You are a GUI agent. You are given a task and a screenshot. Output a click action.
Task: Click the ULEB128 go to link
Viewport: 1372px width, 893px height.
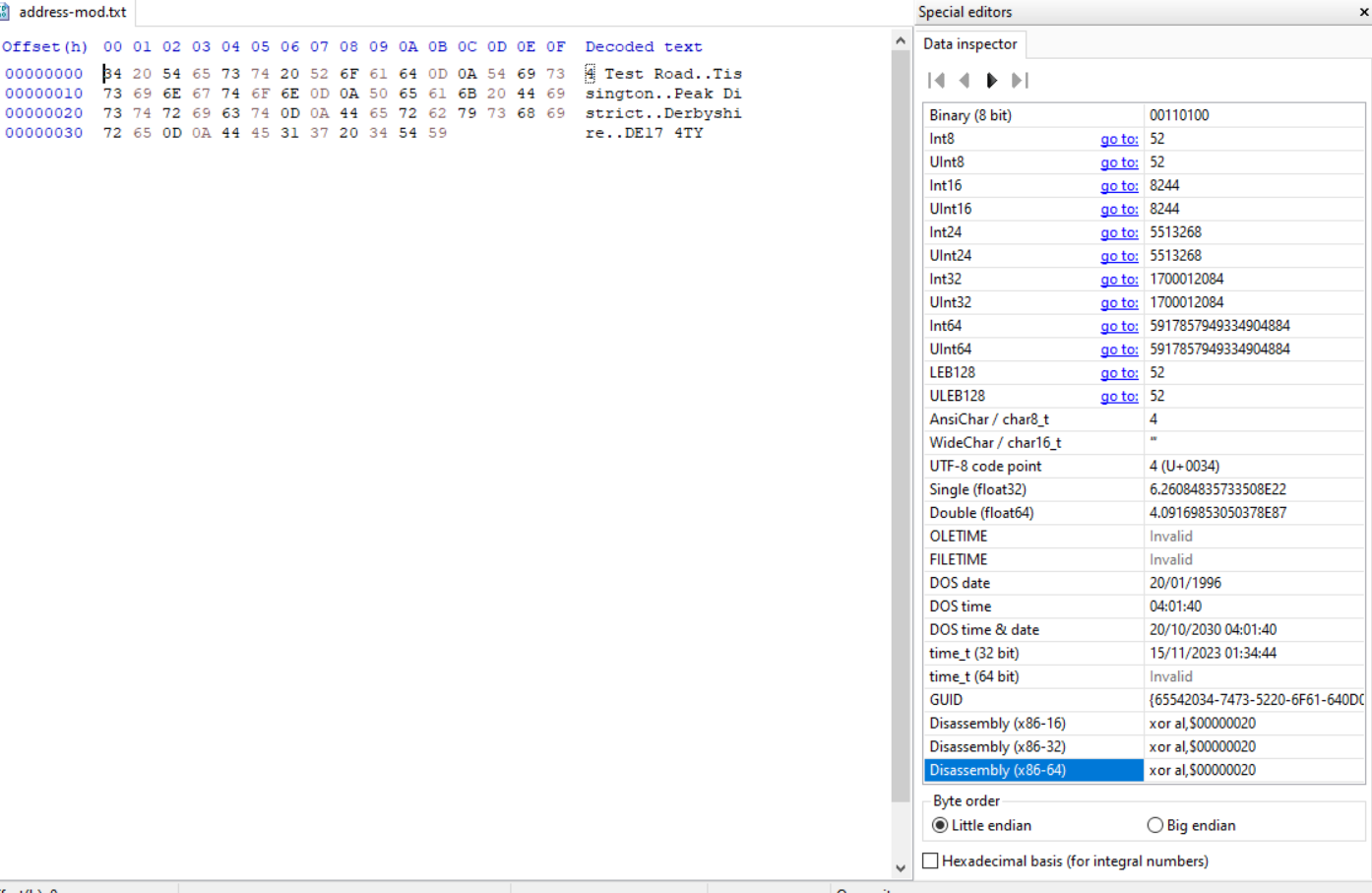point(1119,397)
